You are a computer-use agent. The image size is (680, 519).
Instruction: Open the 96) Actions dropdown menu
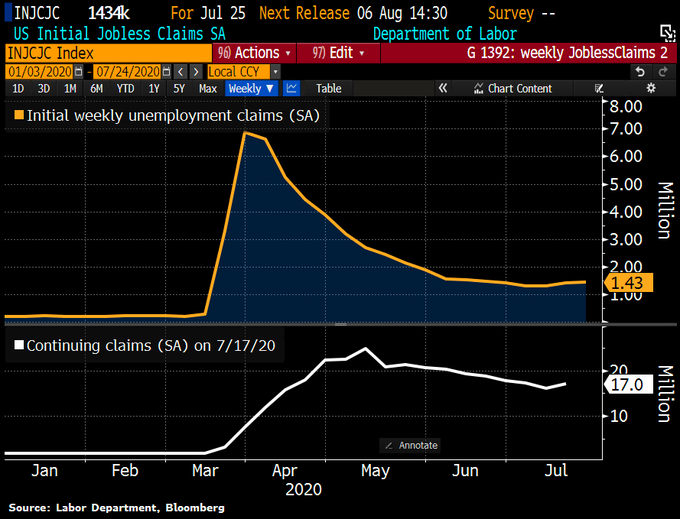click(254, 53)
